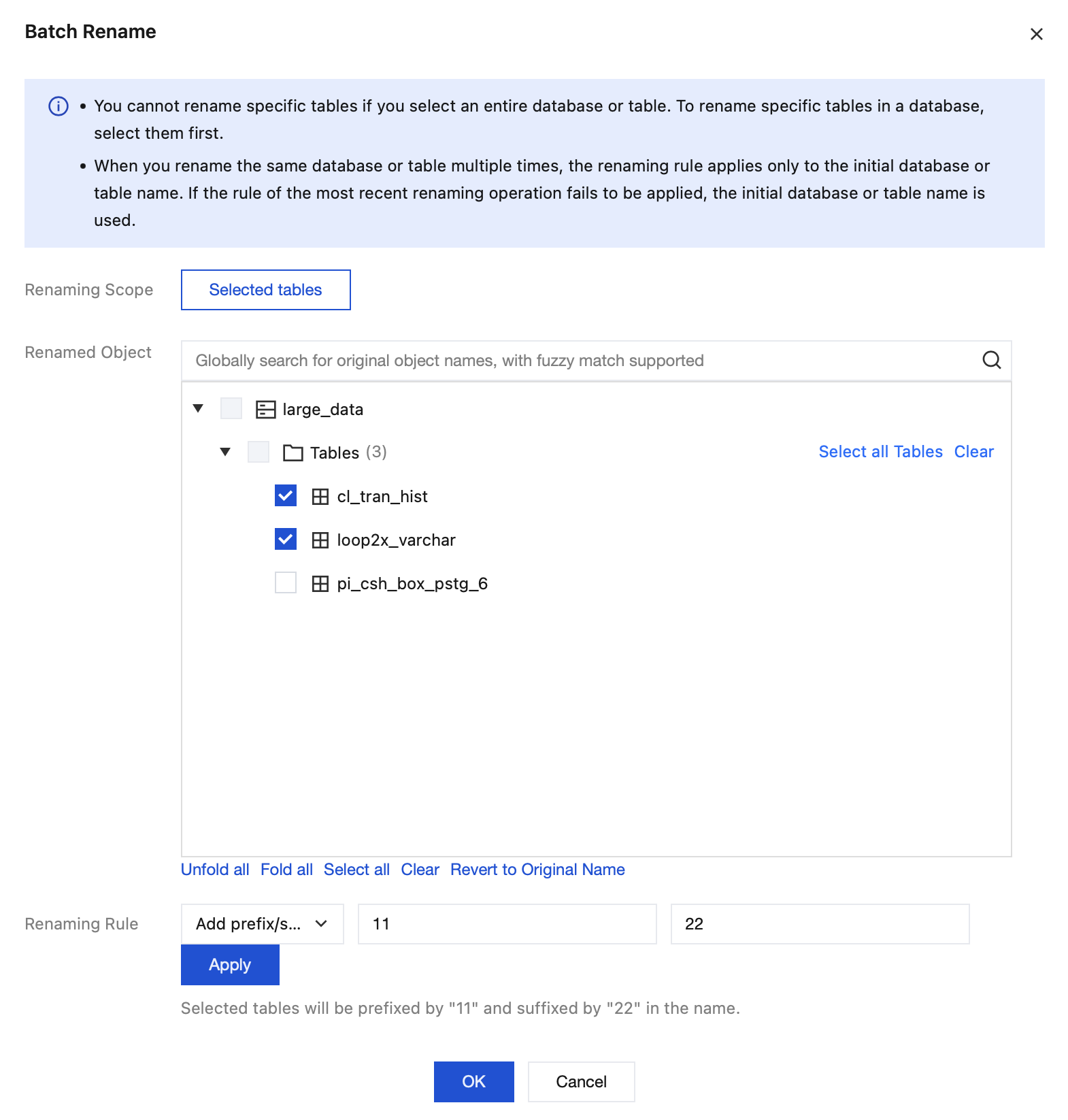Choose the Selected tables renaming scope
Screen dimensions: 1068x1120
(x=265, y=290)
